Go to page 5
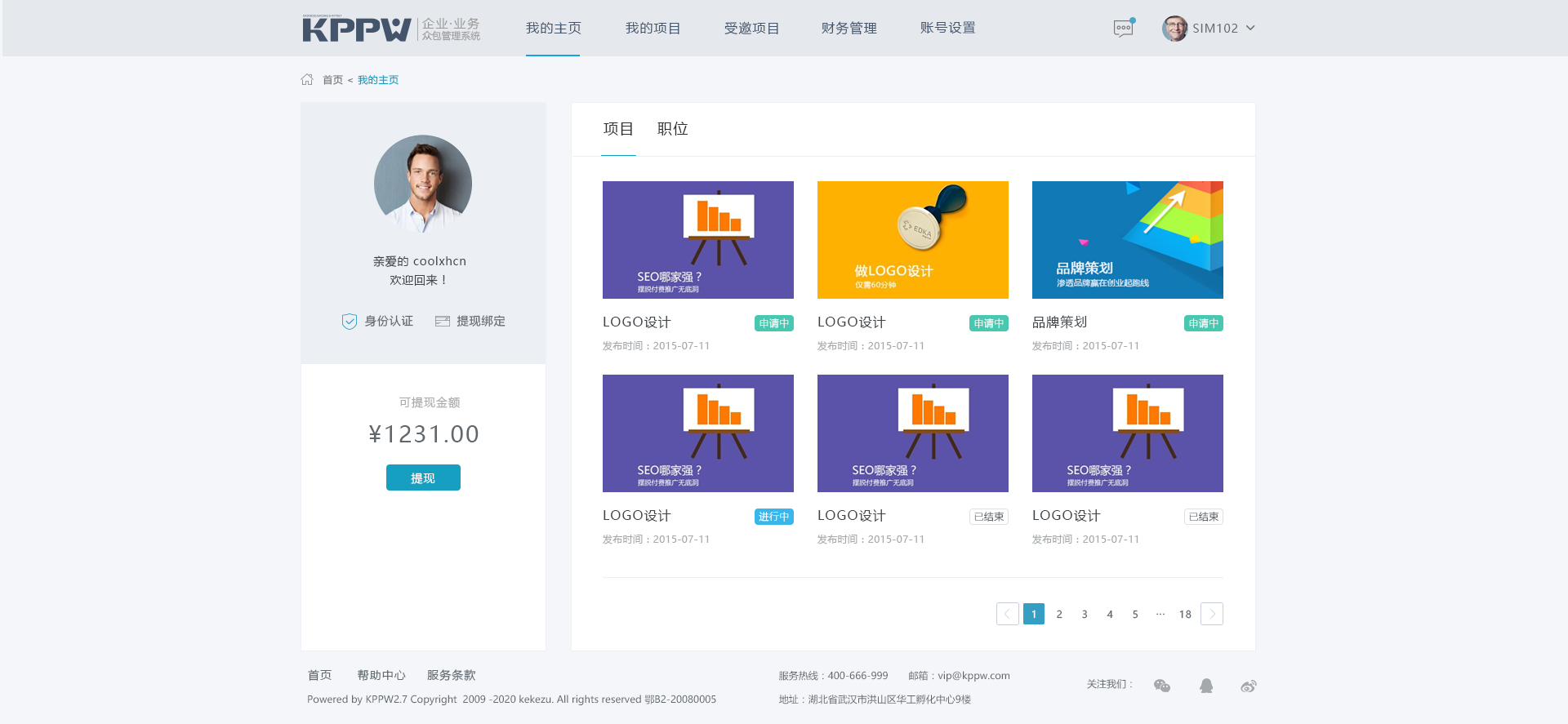Image resolution: width=1568 pixels, height=724 pixels. (x=1135, y=614)
